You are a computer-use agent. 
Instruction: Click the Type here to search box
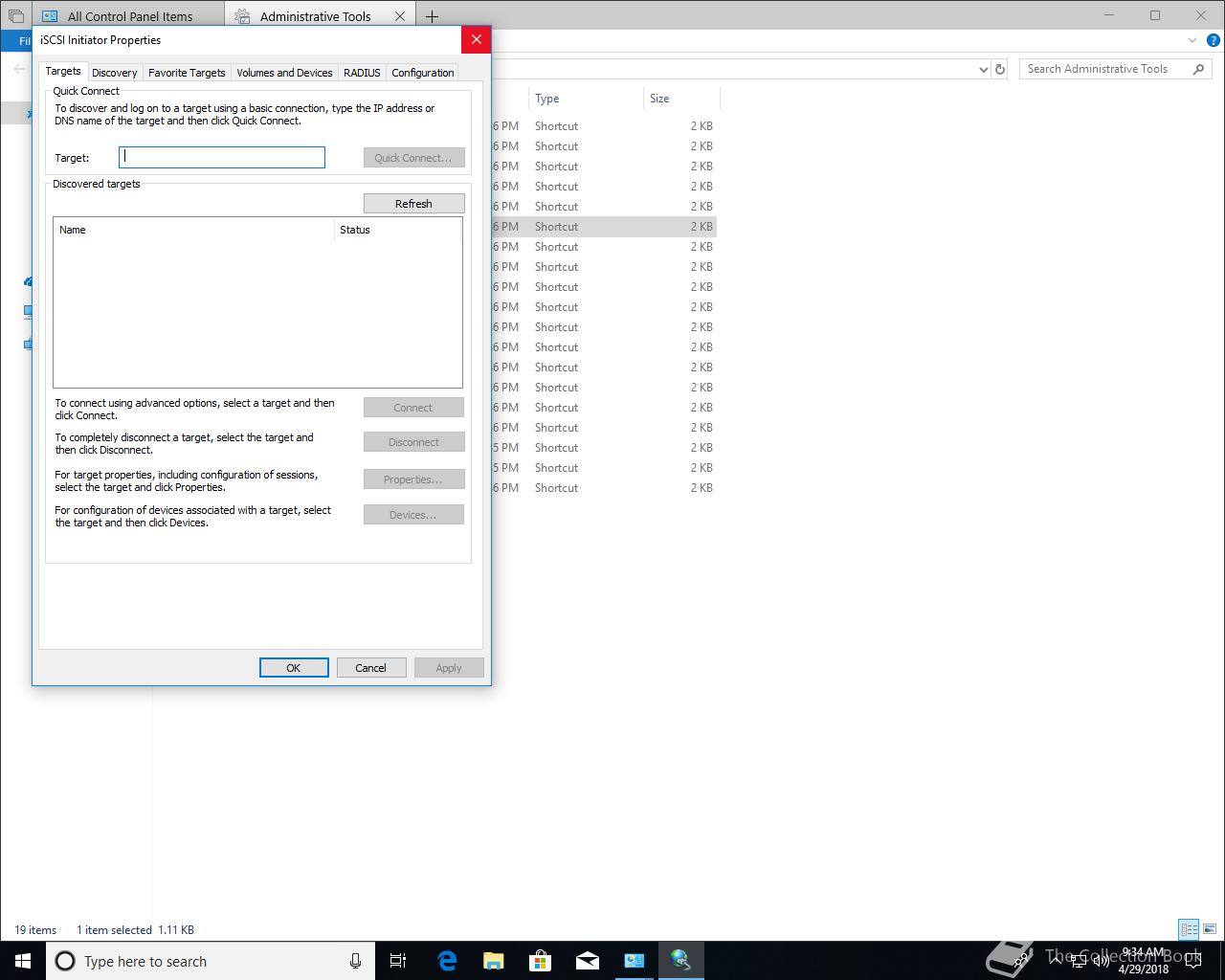coord(212,961)
